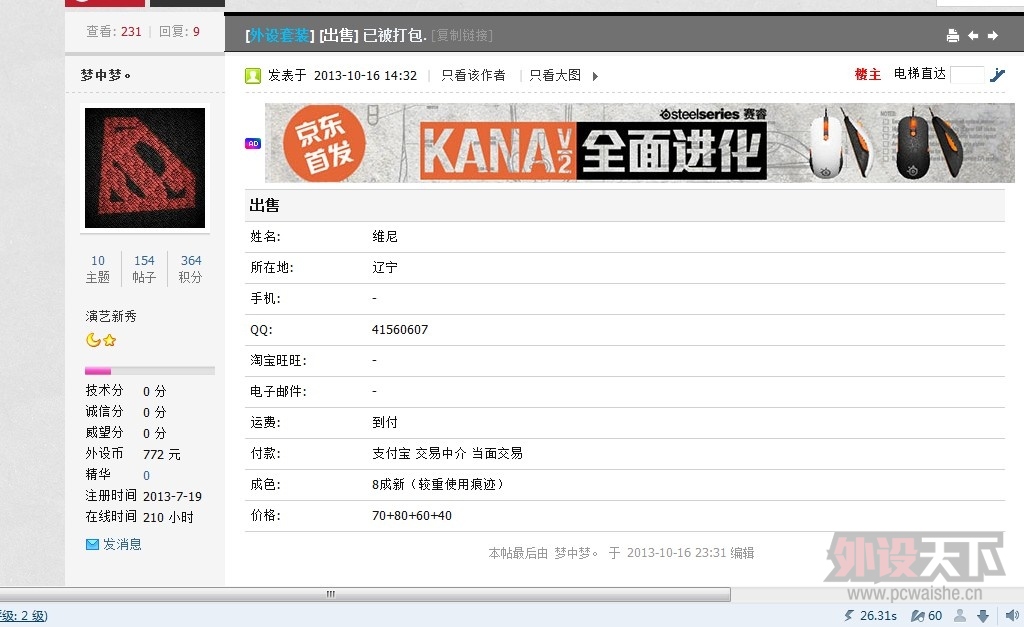The height and width of the screenshot is (627, 1024).
Task: Click the registration date 2013-7-19
Action: point(172,496)
